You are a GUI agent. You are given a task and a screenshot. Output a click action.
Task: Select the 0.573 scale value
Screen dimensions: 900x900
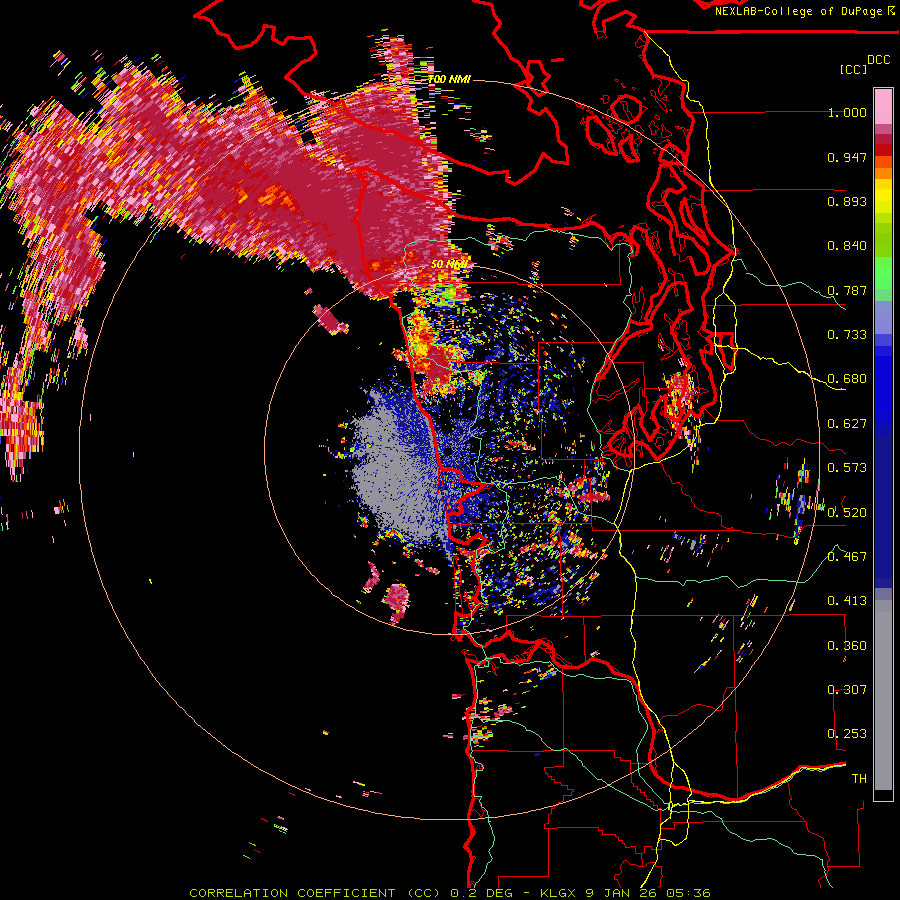(847, 468)
